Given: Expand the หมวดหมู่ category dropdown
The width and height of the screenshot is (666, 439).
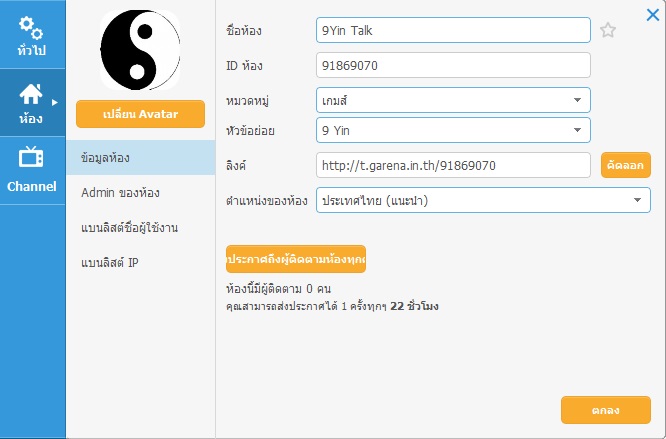Looking at the screenshot, I should pos(453,100).
